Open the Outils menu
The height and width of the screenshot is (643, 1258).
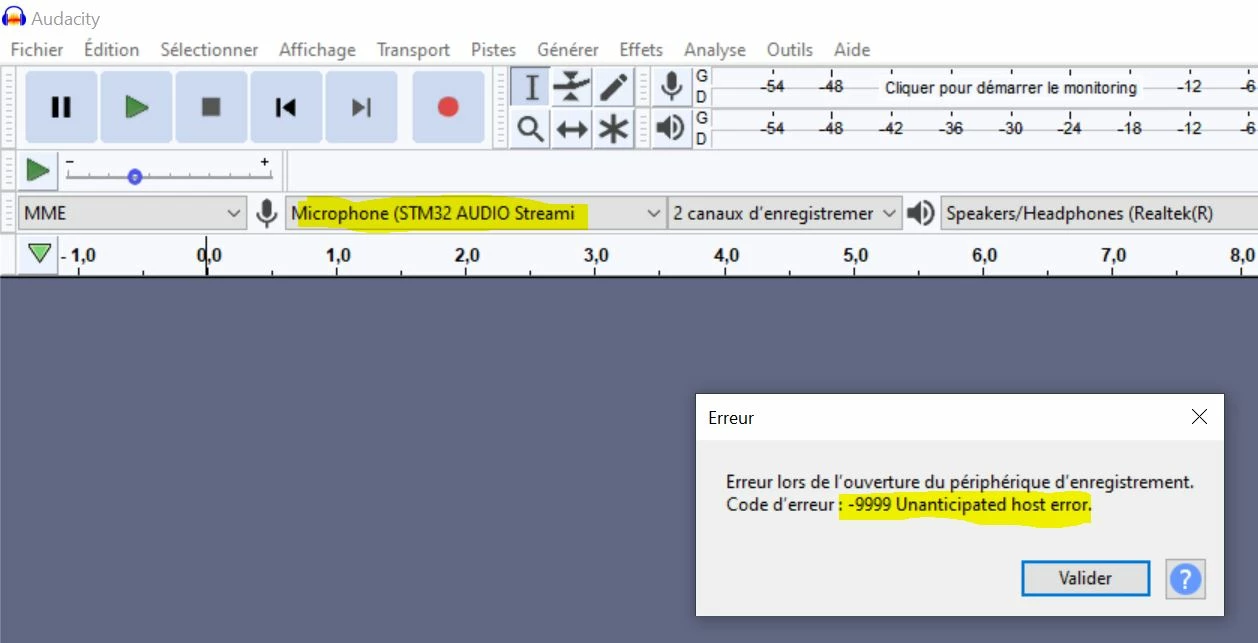790,49
